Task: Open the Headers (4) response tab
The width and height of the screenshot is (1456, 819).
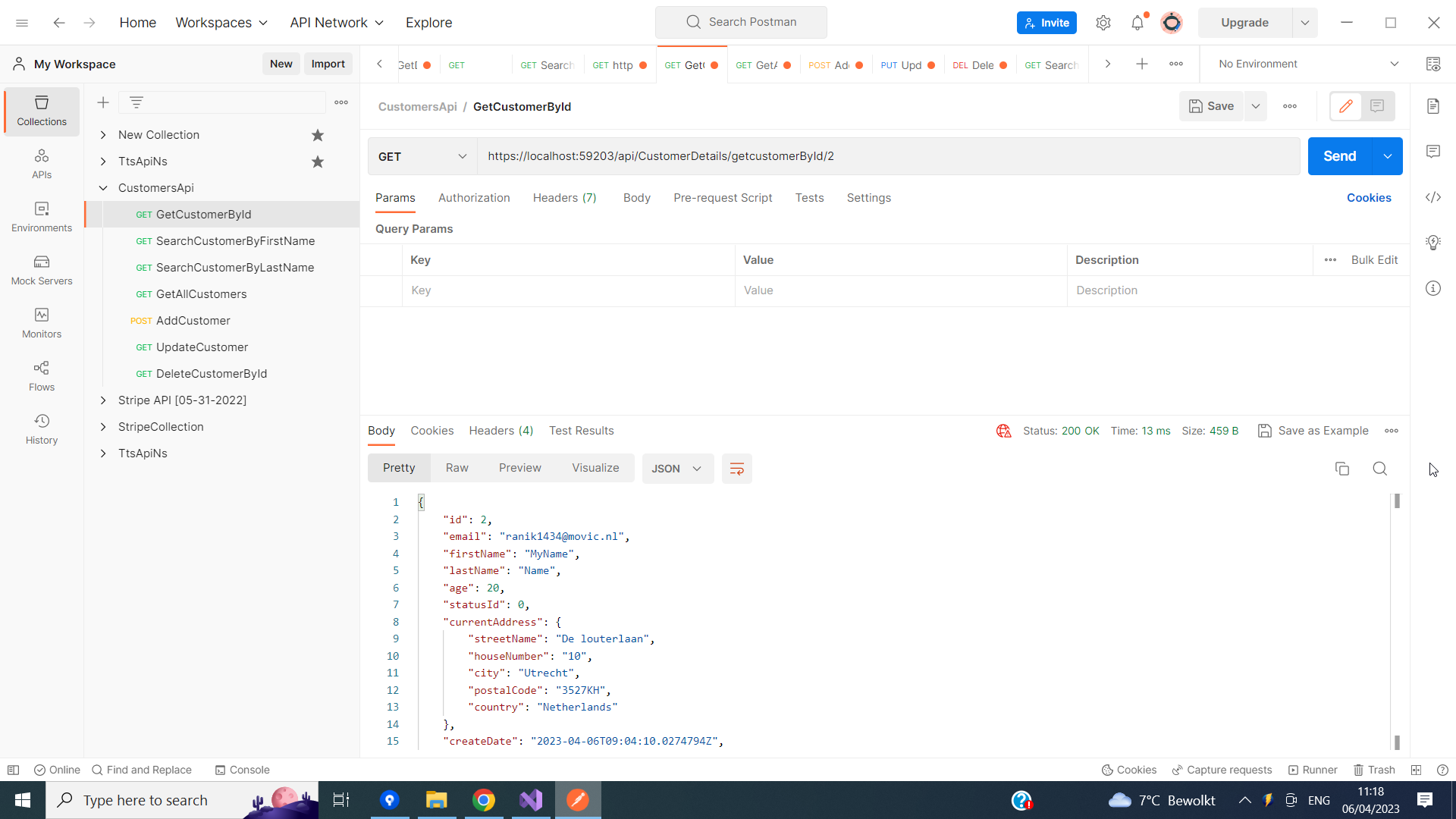Action: coord(501,431)
